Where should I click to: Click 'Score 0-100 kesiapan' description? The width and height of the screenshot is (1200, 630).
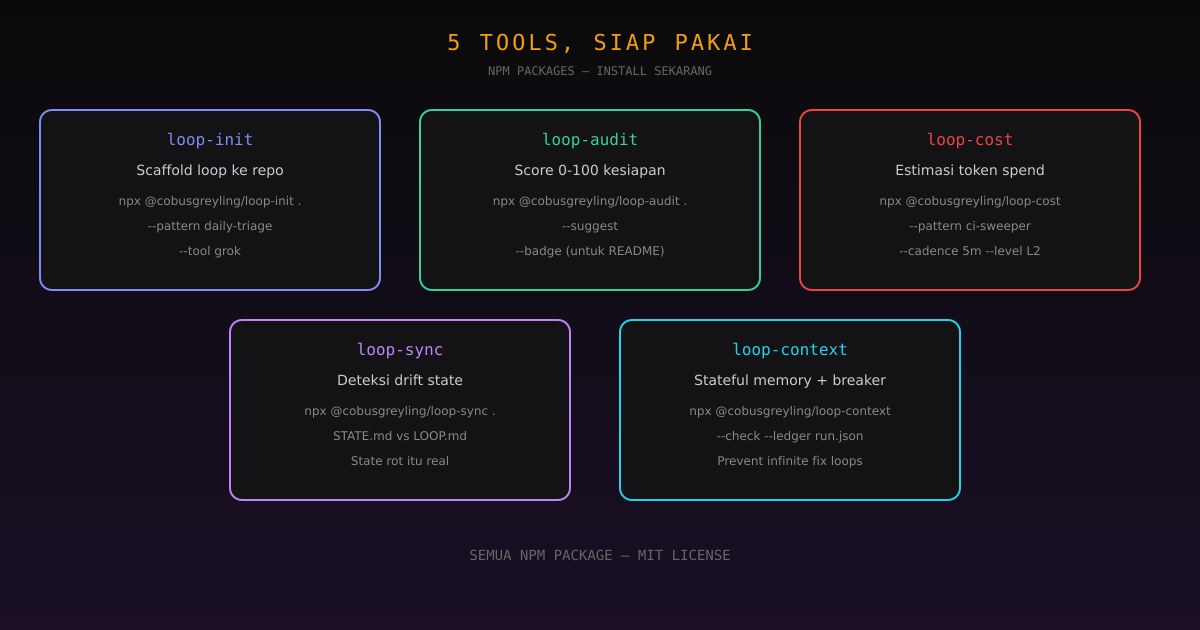590,170
